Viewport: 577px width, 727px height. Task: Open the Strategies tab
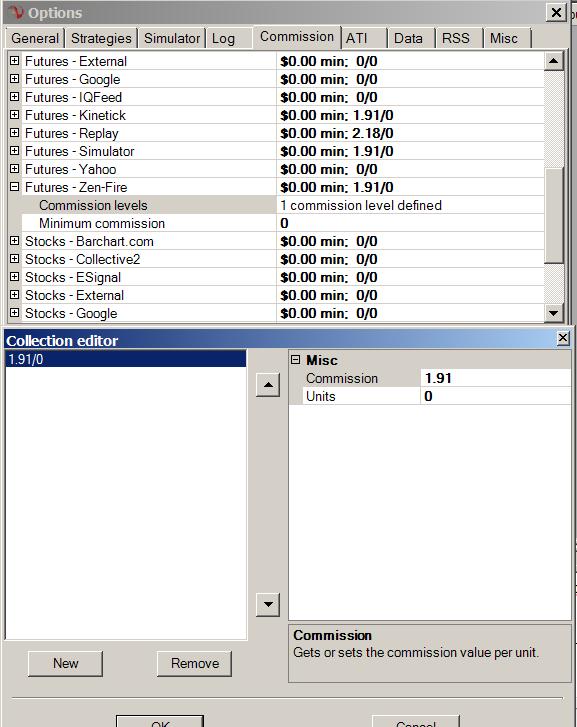point(101,38)
